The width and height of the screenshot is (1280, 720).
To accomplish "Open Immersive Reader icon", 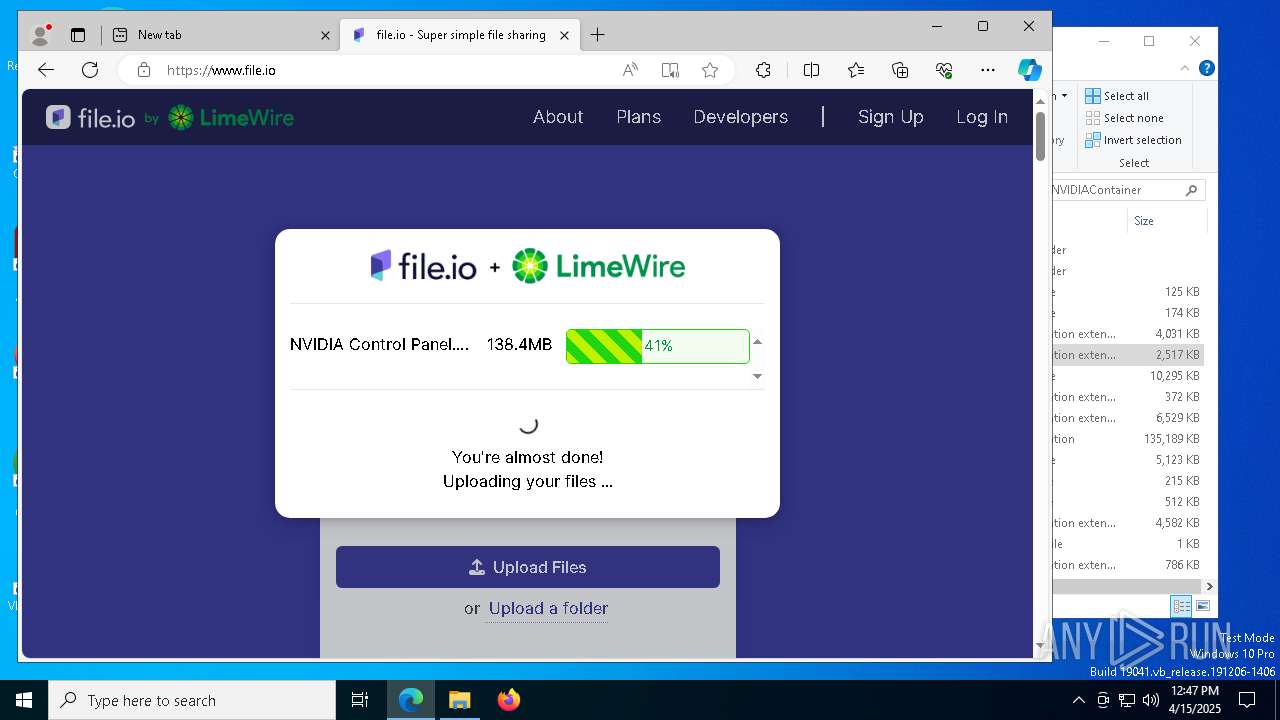I will [x=670, y=70].
